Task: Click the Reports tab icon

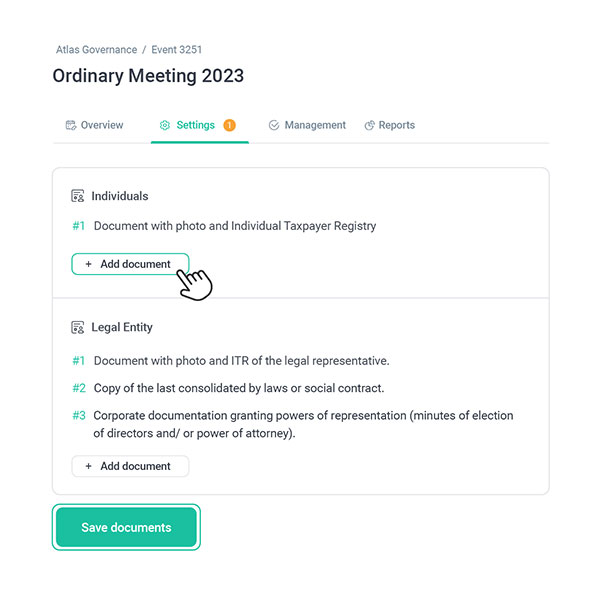Action: pos(370,126)
